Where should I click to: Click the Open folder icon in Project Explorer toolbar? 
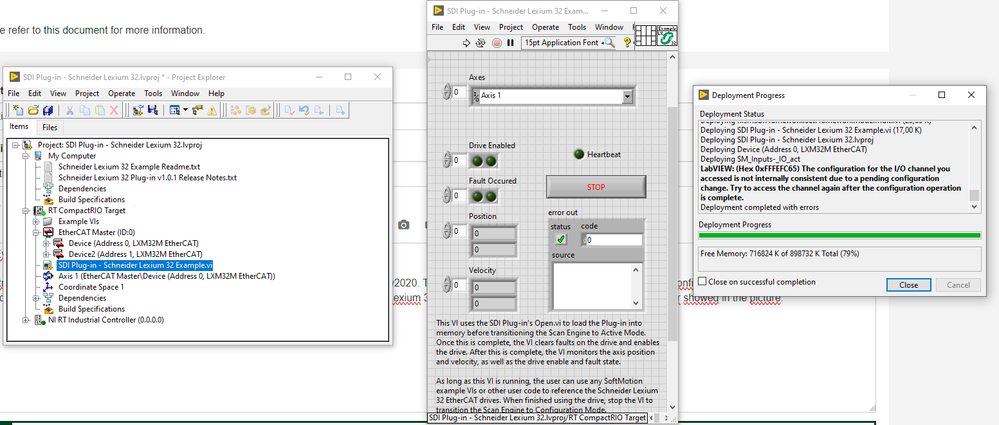pyautogui.click(x=33, y=110)
